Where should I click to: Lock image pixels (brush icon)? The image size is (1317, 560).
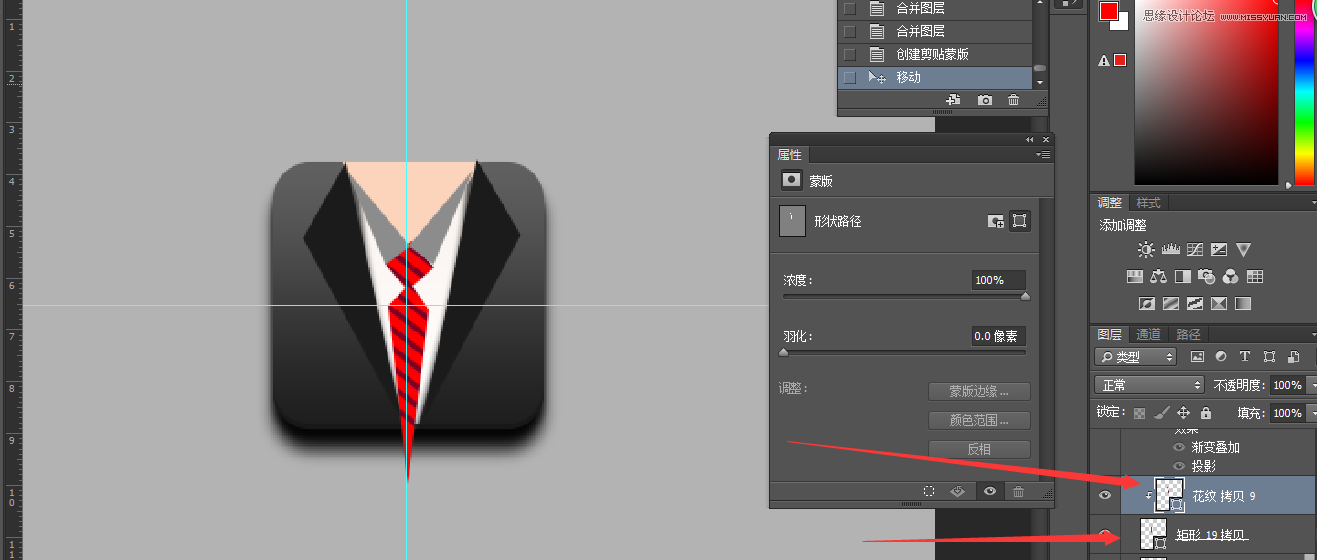(1161, 413)
